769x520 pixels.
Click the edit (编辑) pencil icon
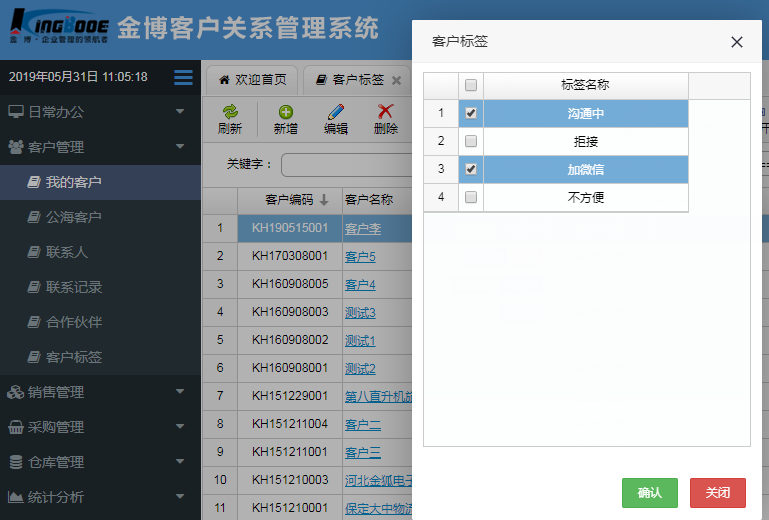(336, 113)
